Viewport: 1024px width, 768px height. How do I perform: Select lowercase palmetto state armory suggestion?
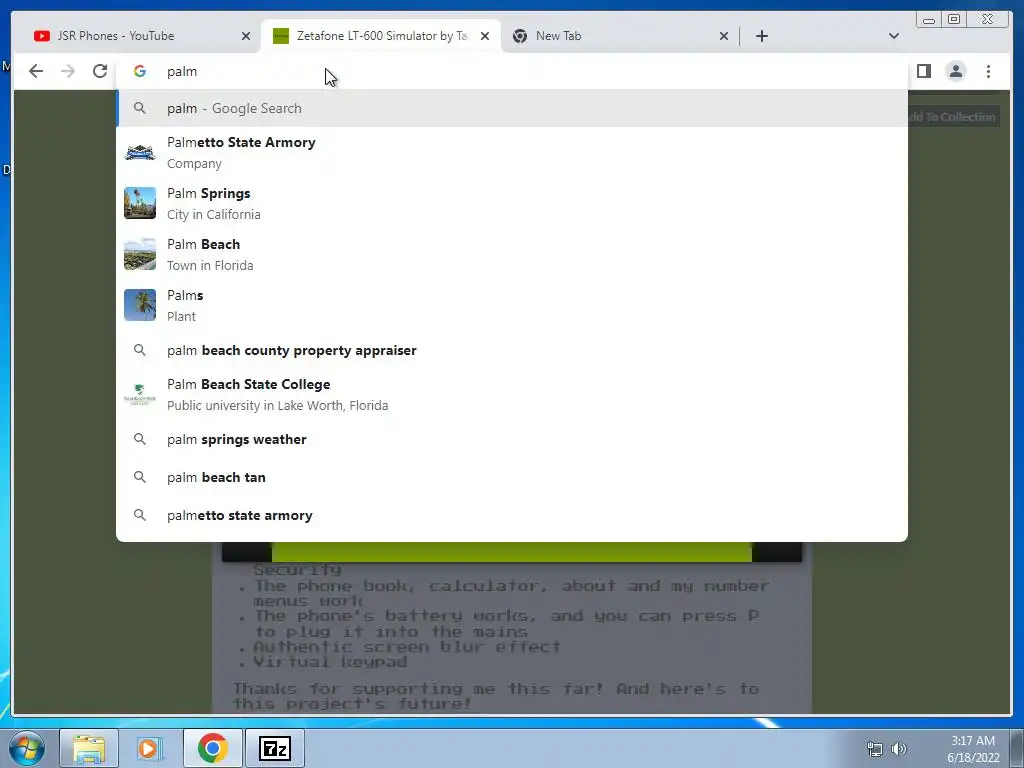(512, 515)
